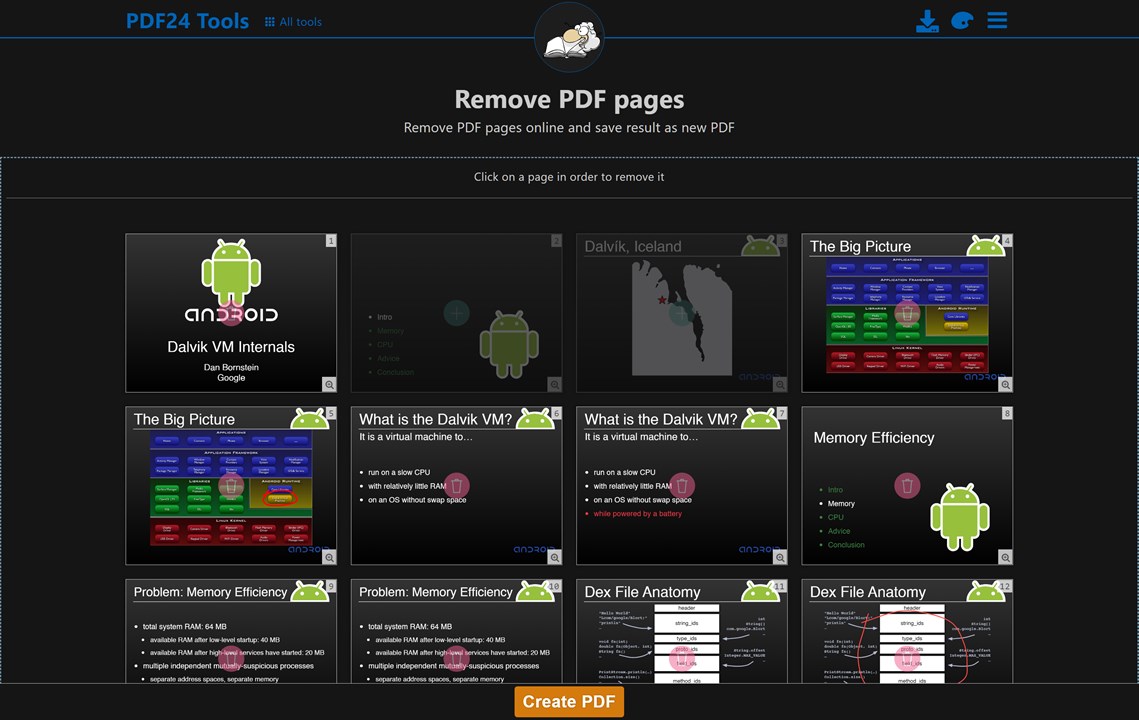Select the Dalvik VM Internals title page thumbnail
The image size is (1139, 720).
point(231,313)
